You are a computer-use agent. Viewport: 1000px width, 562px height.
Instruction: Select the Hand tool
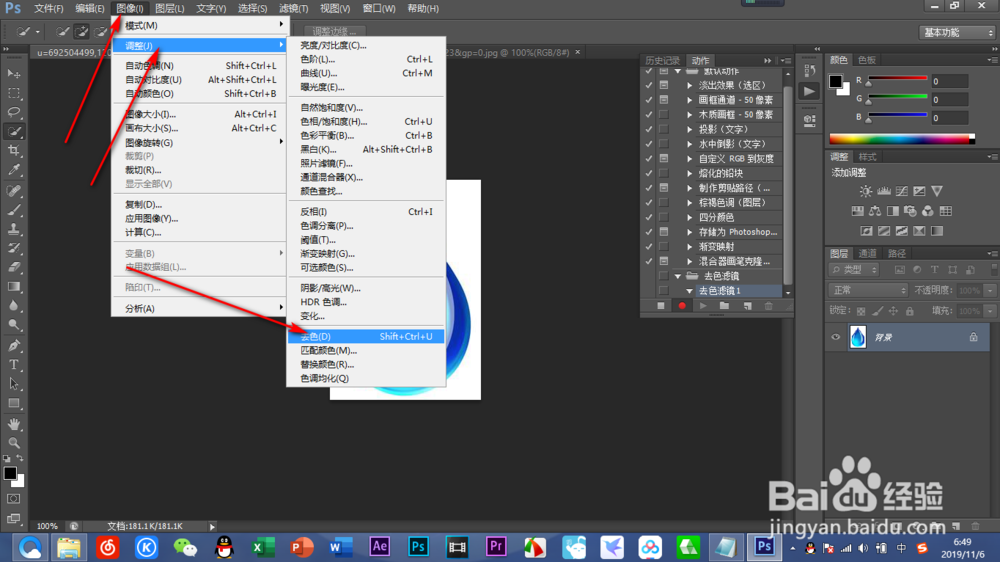(x=13, y=424)
